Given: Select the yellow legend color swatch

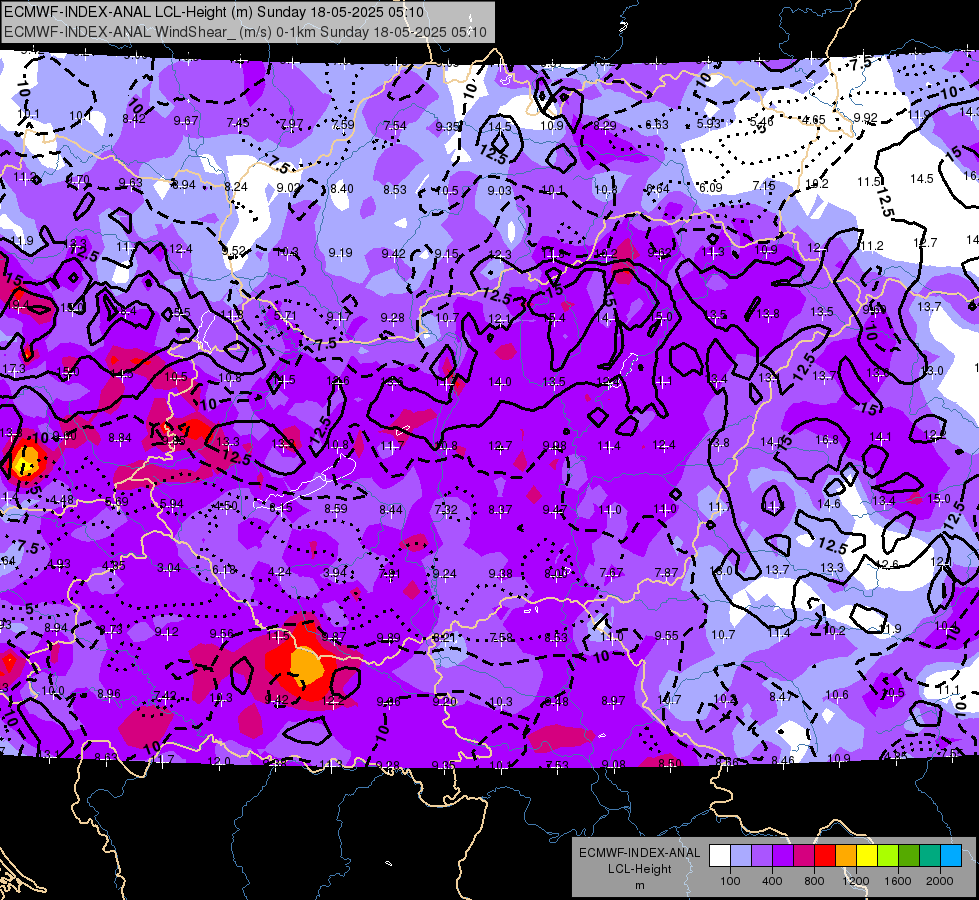Looking at the screenshot, I should 867,856.
